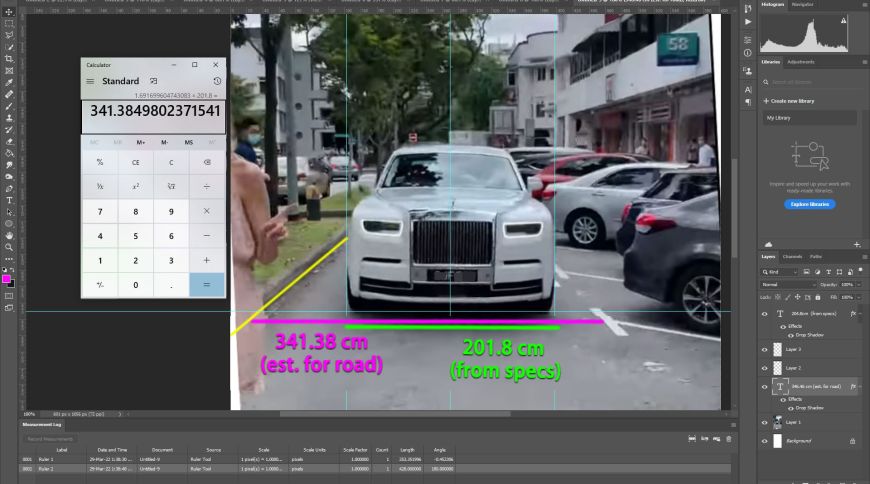The width and height of the screenshot is (870, 484).
Task: Select the Eraser tool
Action: (9, 142)
